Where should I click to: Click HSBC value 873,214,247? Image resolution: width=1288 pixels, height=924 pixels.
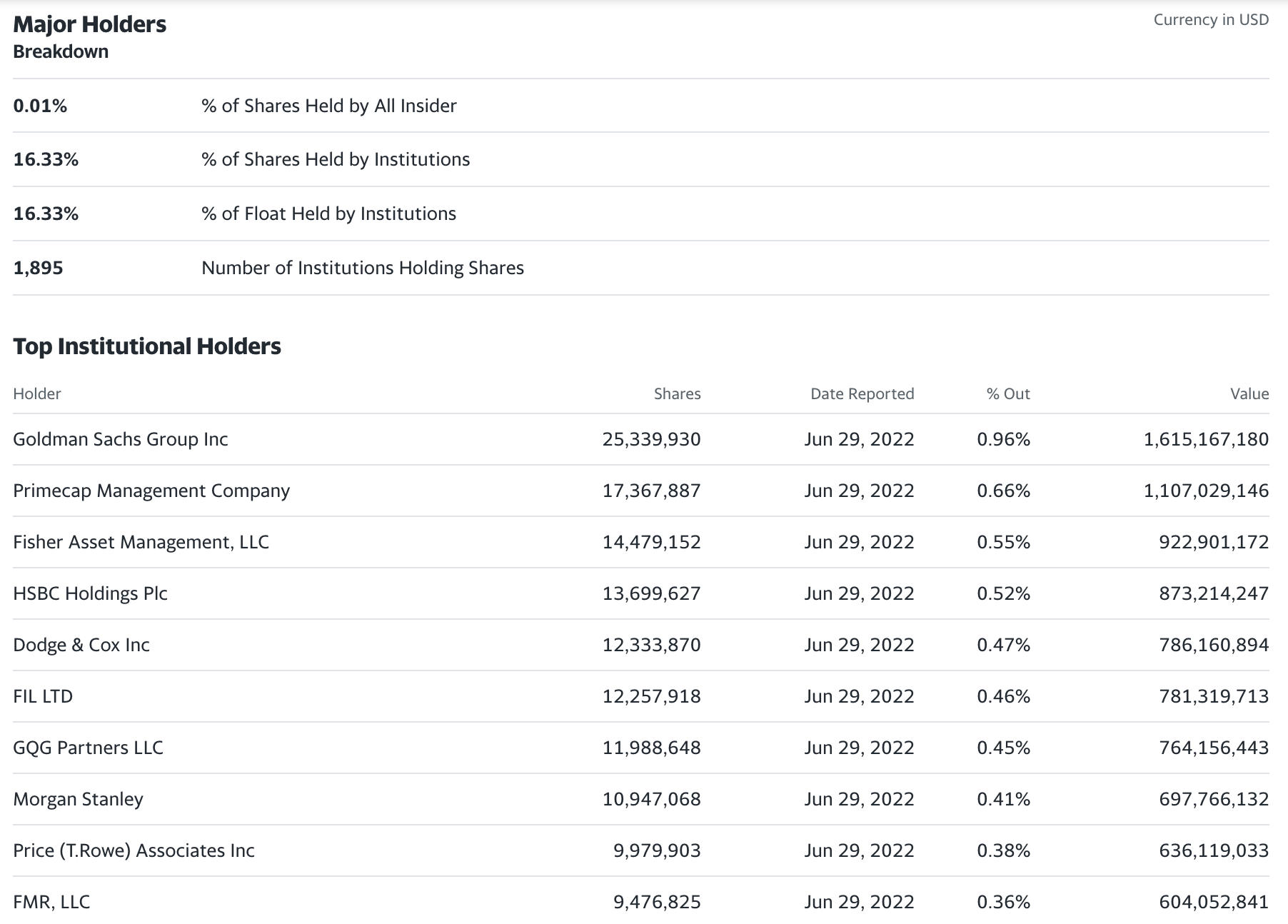point(1214,593)
